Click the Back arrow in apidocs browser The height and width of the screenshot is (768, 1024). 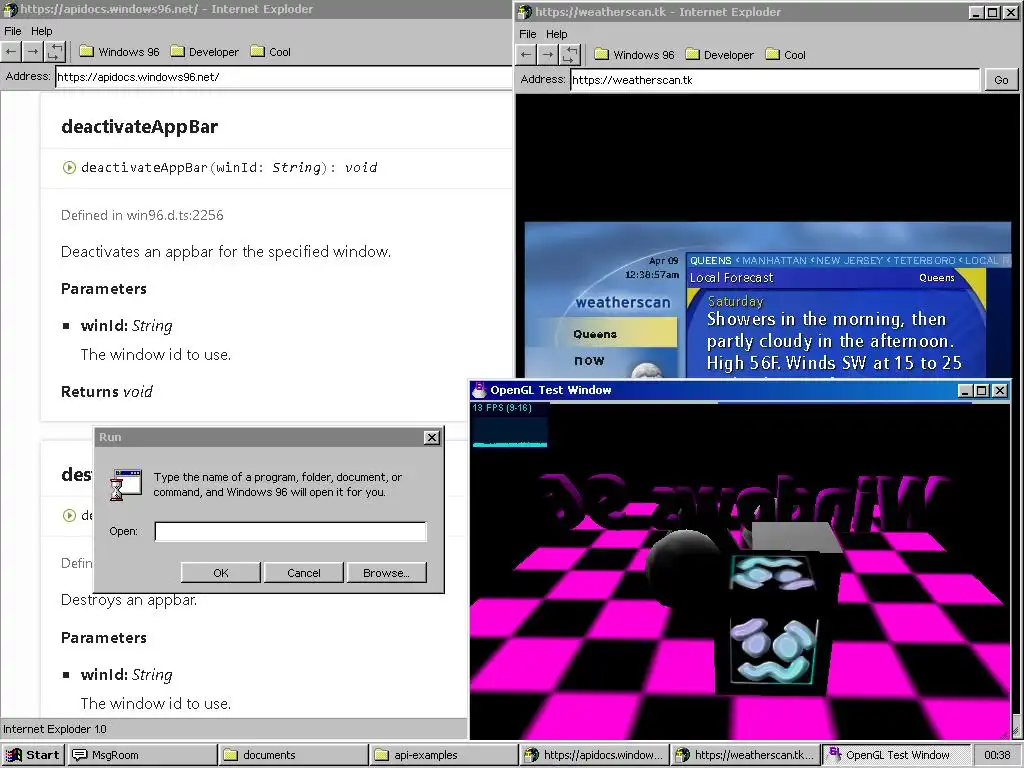pyautogui.click(x=11, y=52)
